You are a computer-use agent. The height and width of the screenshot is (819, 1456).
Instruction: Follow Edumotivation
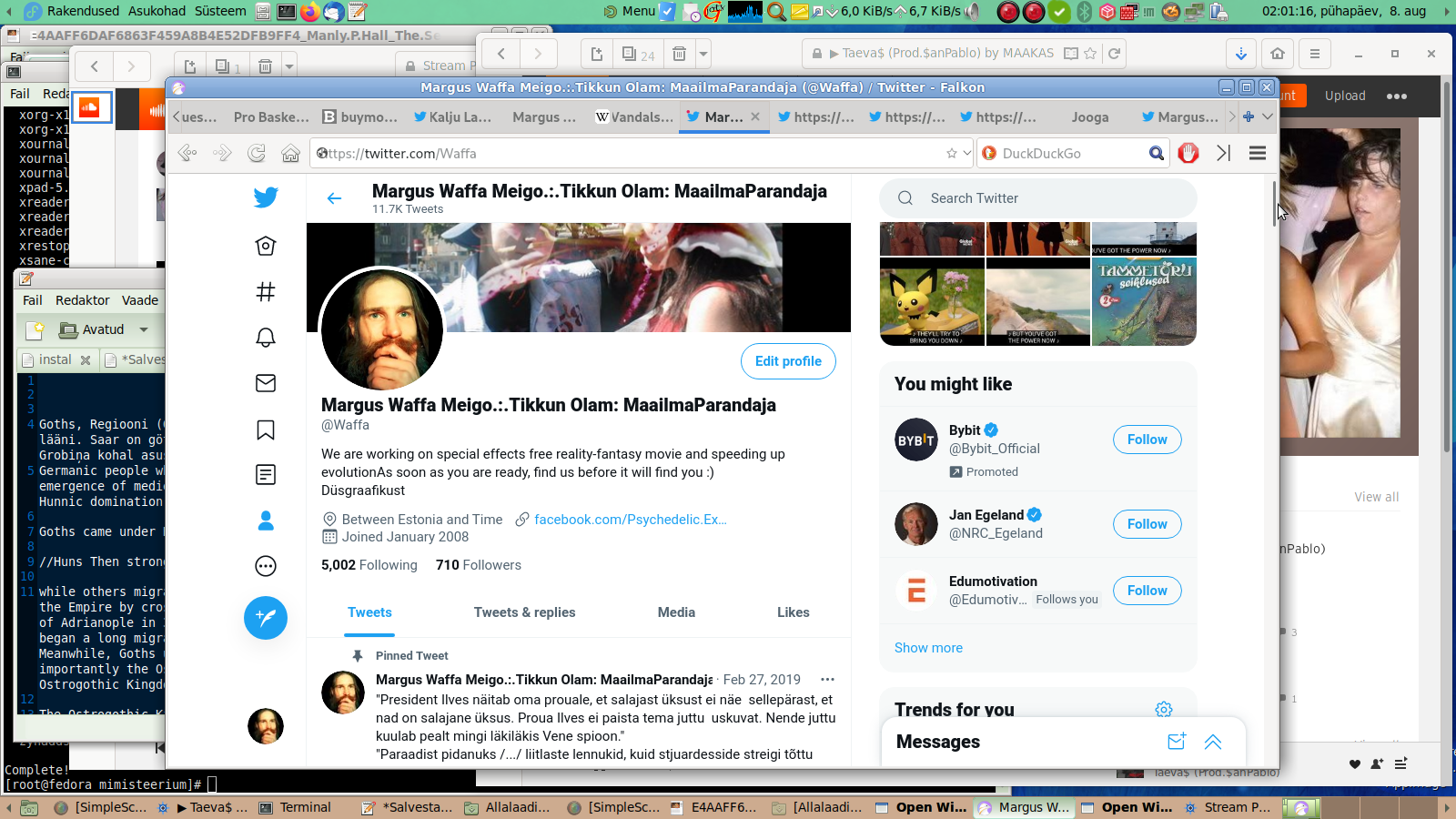click(x=1147, y=591)
